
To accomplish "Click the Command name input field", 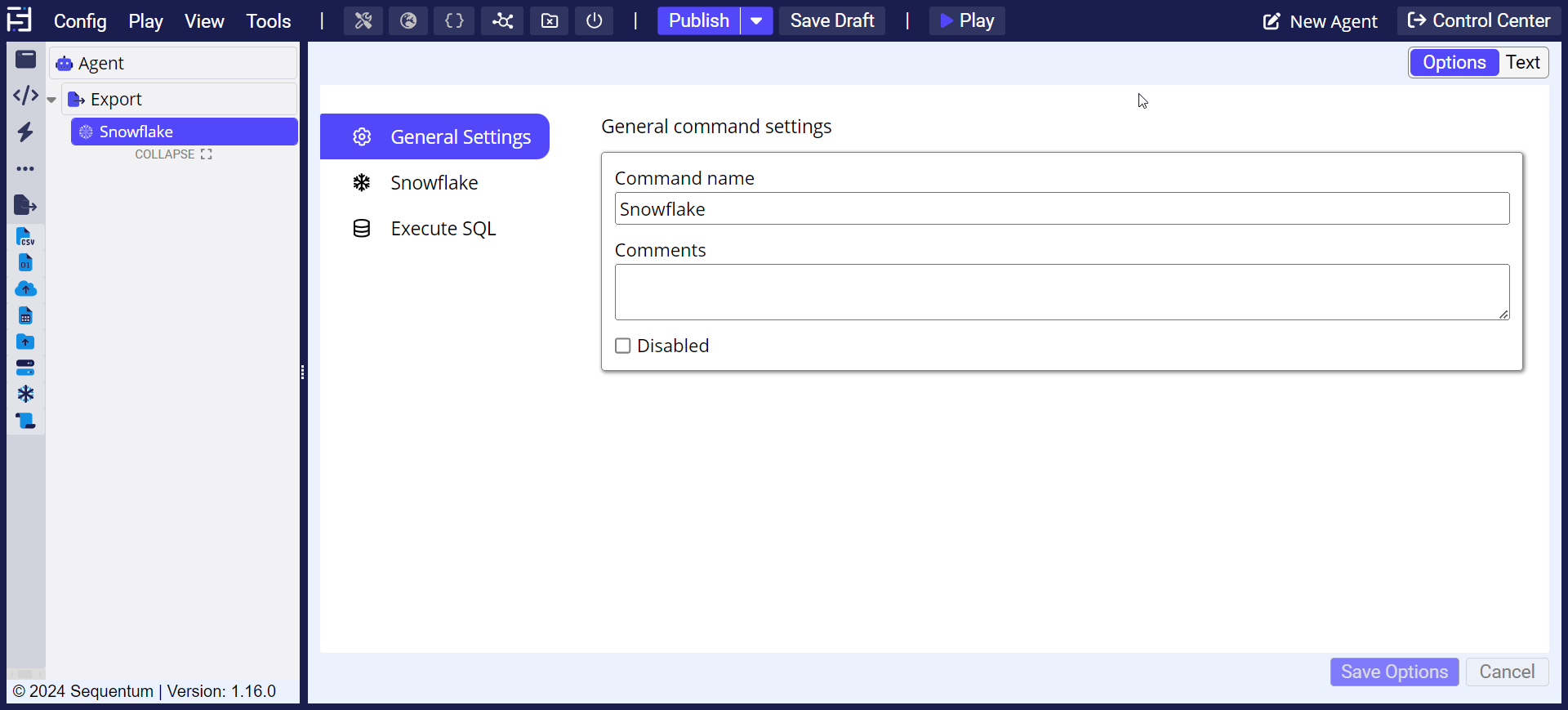I will click(x=1062, y=208).
